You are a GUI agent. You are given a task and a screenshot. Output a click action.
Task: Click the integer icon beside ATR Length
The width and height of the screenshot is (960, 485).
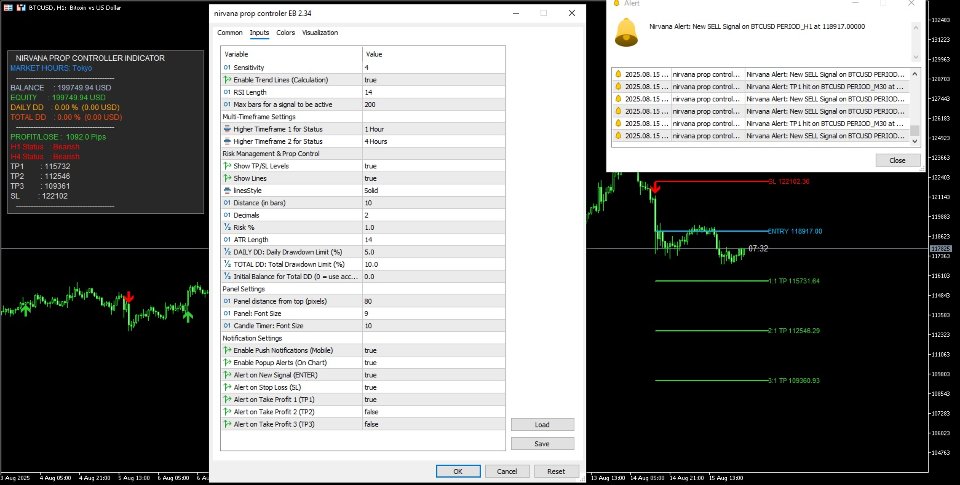pyautogui.click(x=227, y=239)
